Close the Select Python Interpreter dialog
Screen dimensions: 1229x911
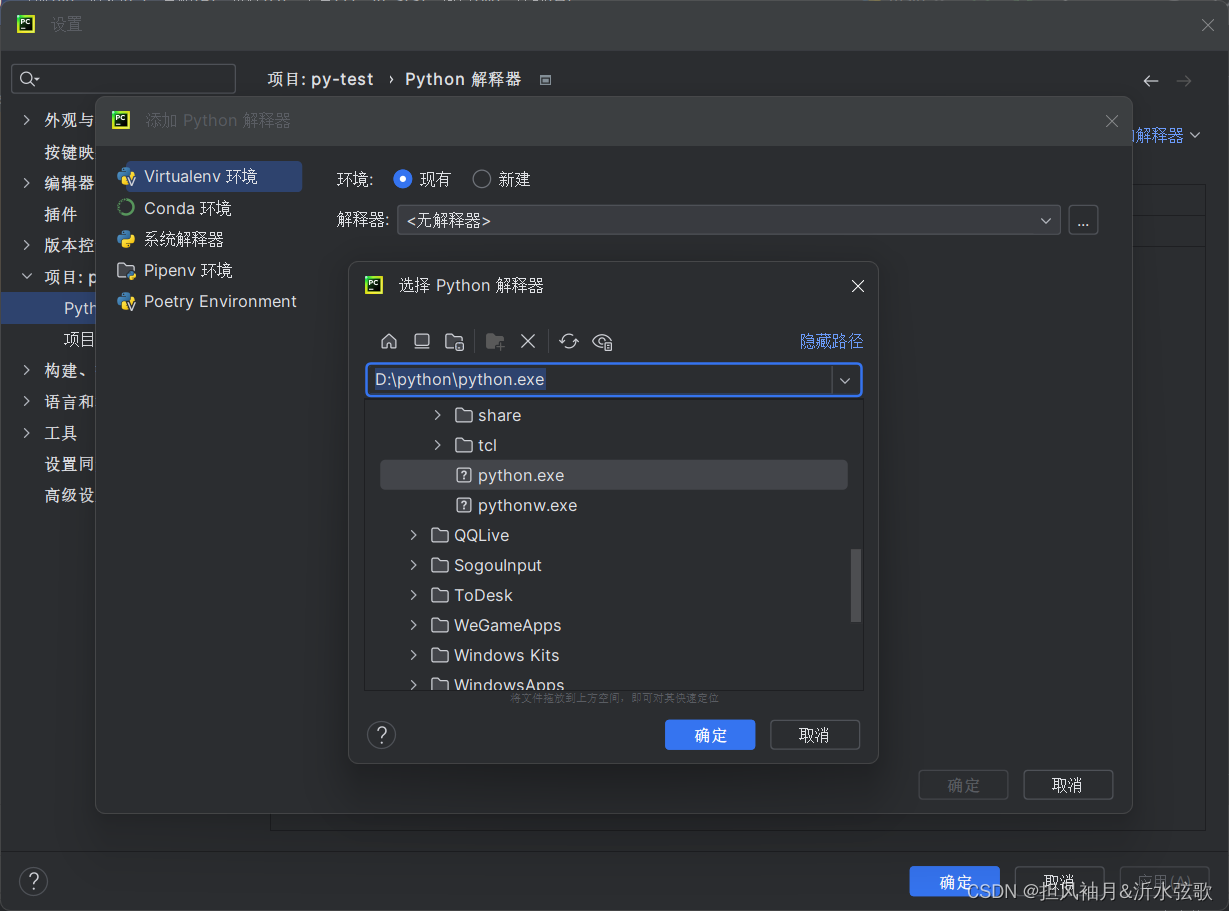(x=857, y=286)
